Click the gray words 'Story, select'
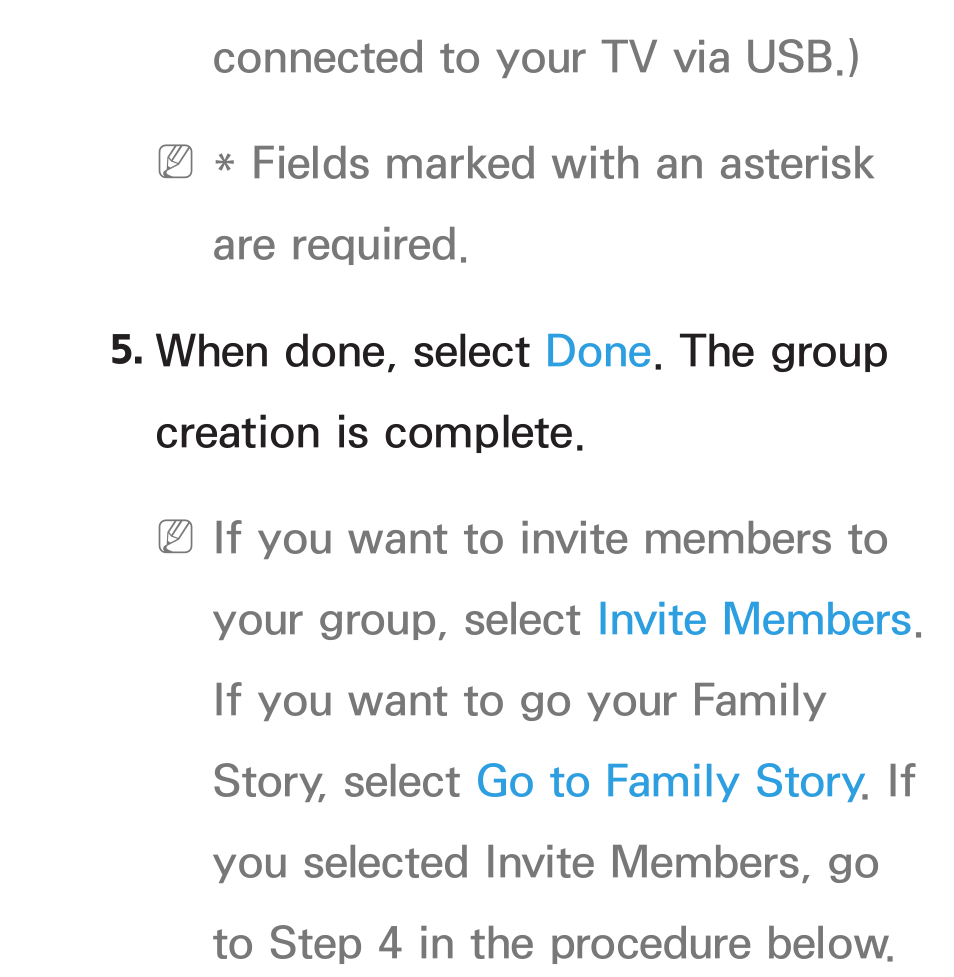 (x=336, y=783)
